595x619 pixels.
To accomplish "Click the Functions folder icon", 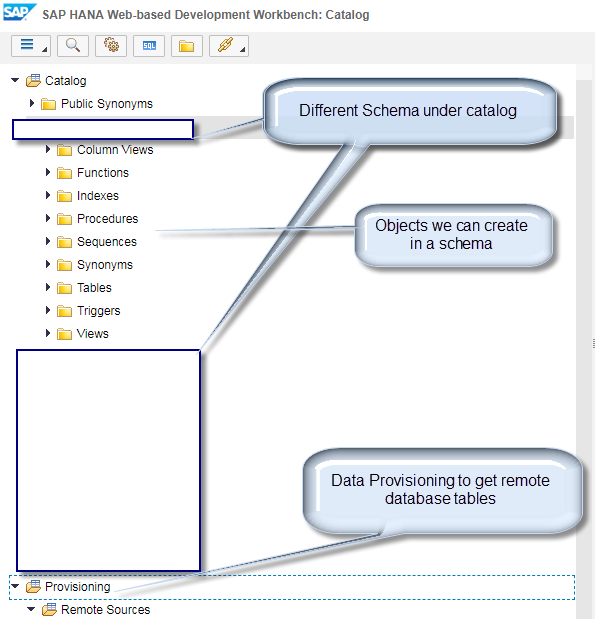I will tap(64, 173).
